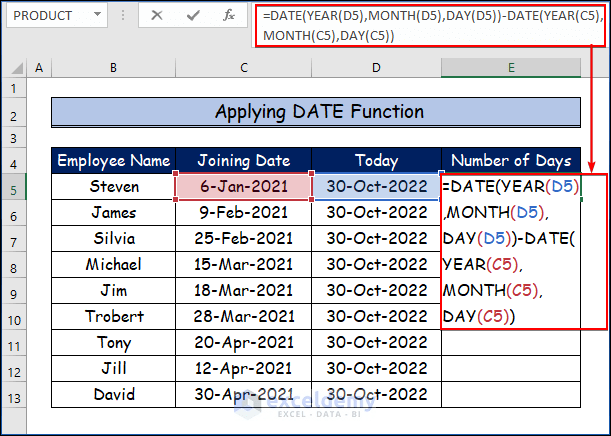
Task: Click the 'Today' header cell
Action: click(376, 161)
